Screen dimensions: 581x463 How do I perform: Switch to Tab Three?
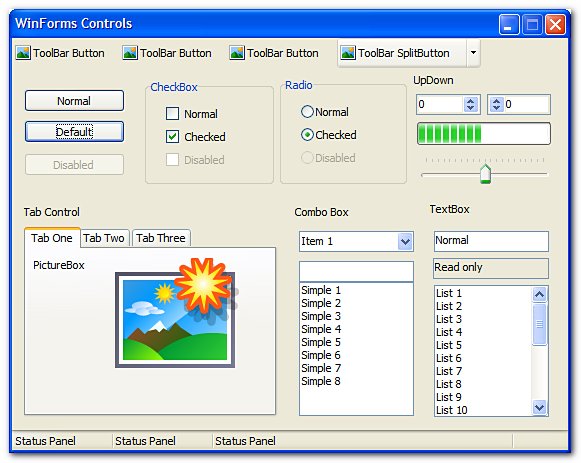(161, 238)
